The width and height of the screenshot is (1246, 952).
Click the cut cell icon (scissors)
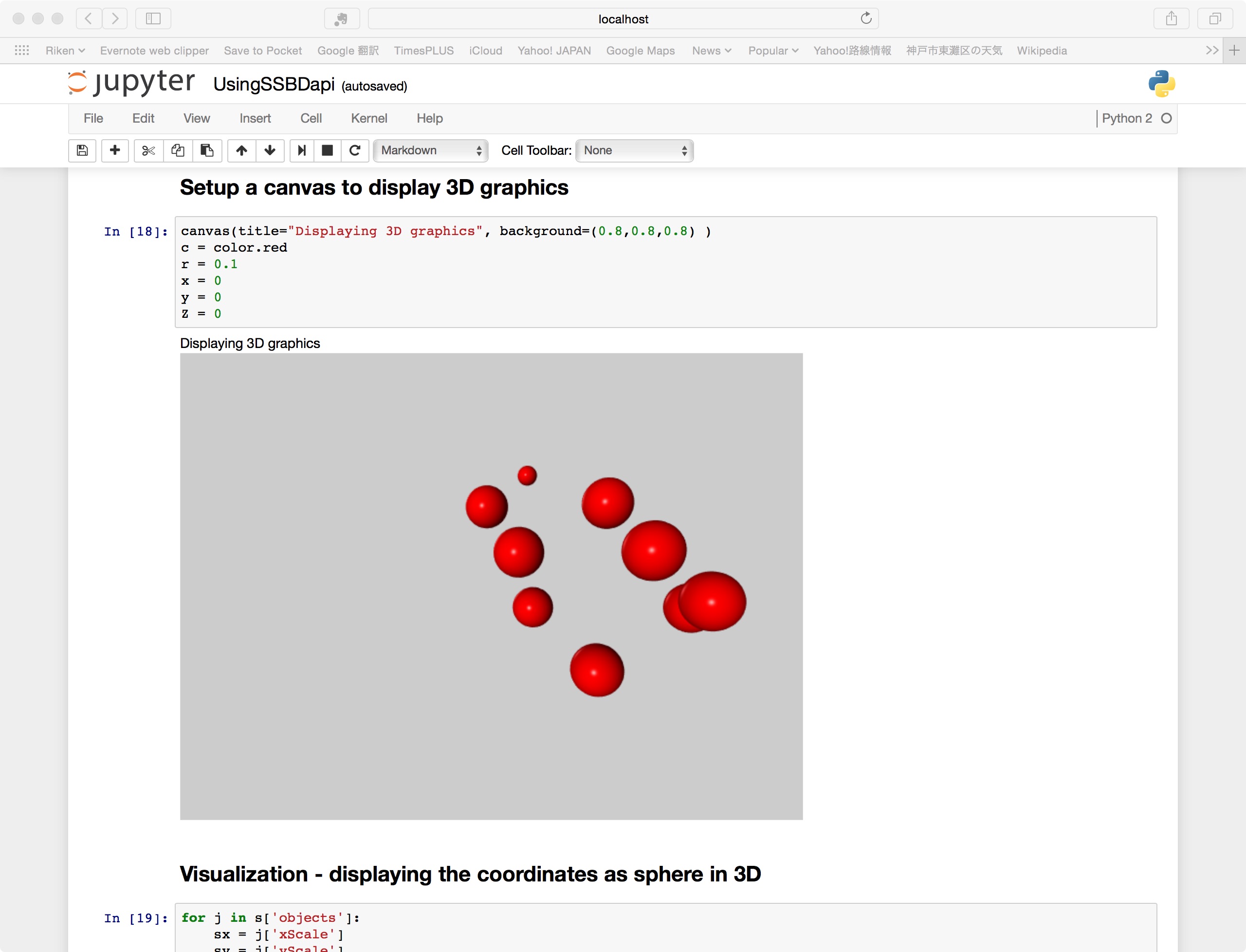point(148,150)
